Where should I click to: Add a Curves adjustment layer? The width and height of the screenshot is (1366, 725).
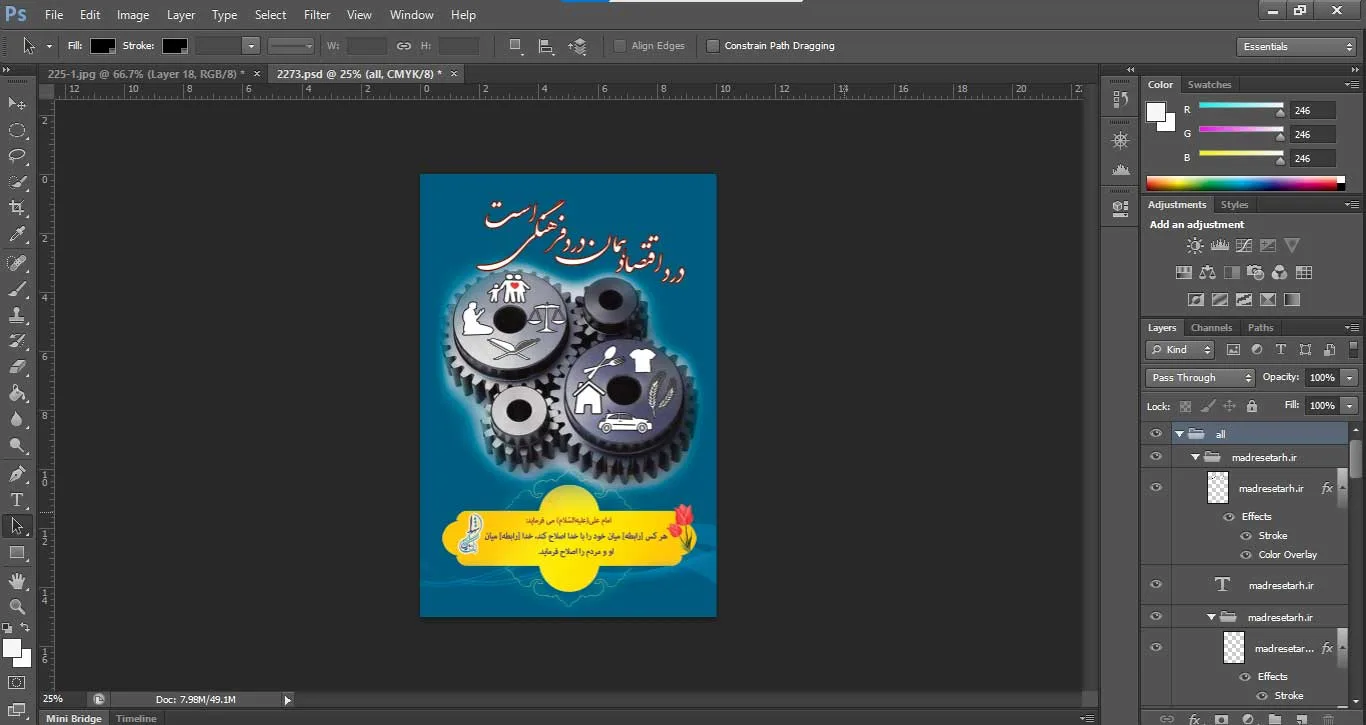pos(1244,245)
